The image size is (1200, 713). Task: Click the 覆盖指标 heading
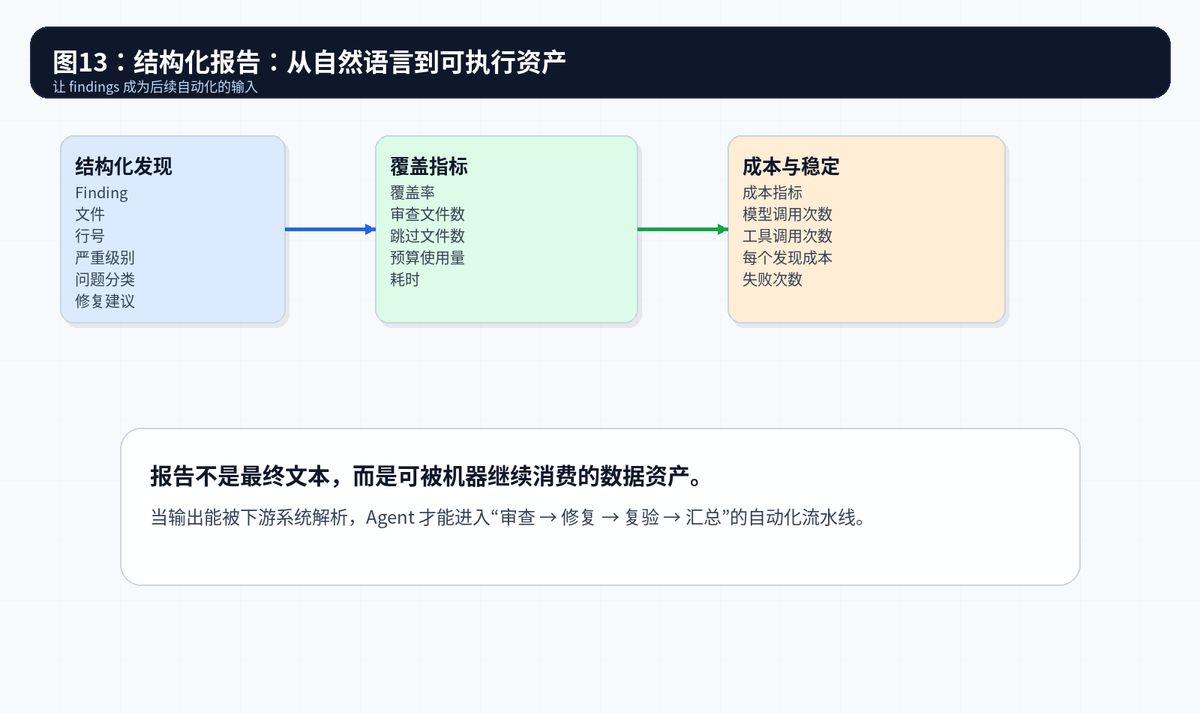coord(429,167)
